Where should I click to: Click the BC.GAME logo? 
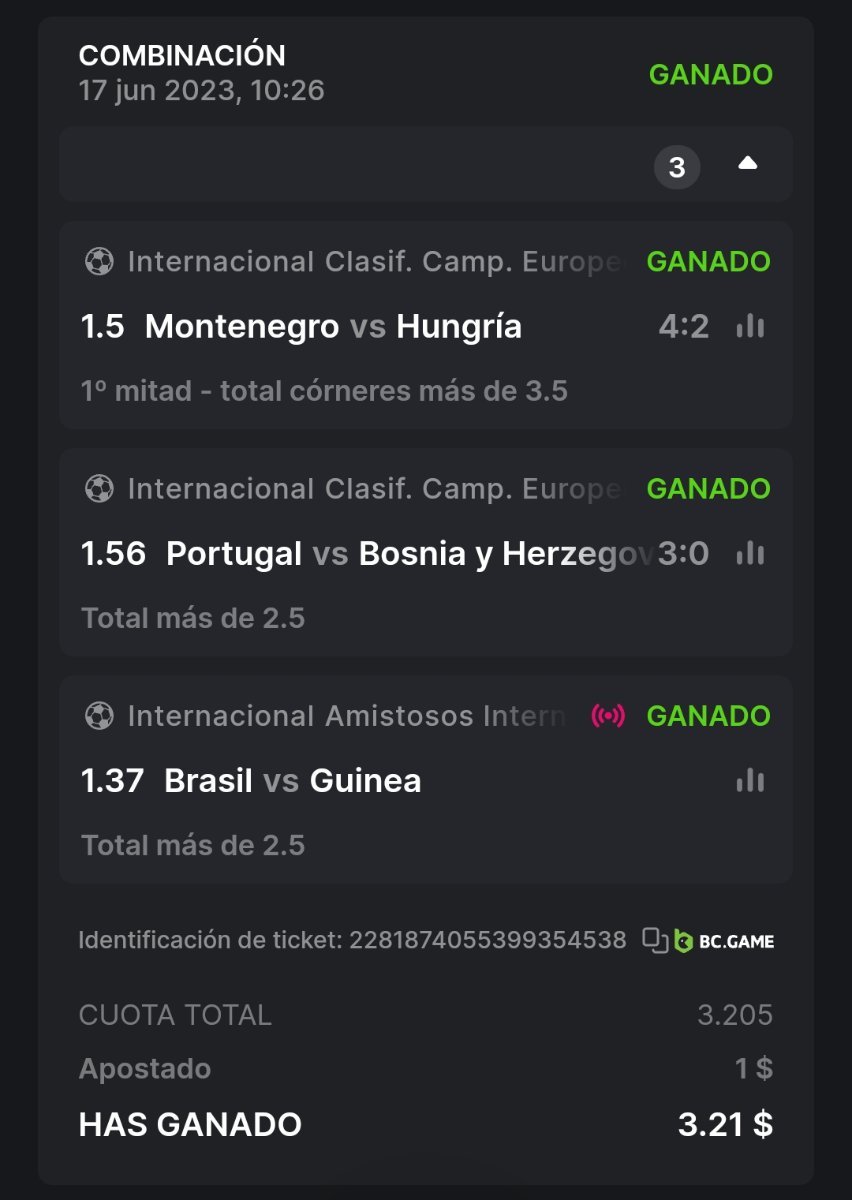pos(724,941)
